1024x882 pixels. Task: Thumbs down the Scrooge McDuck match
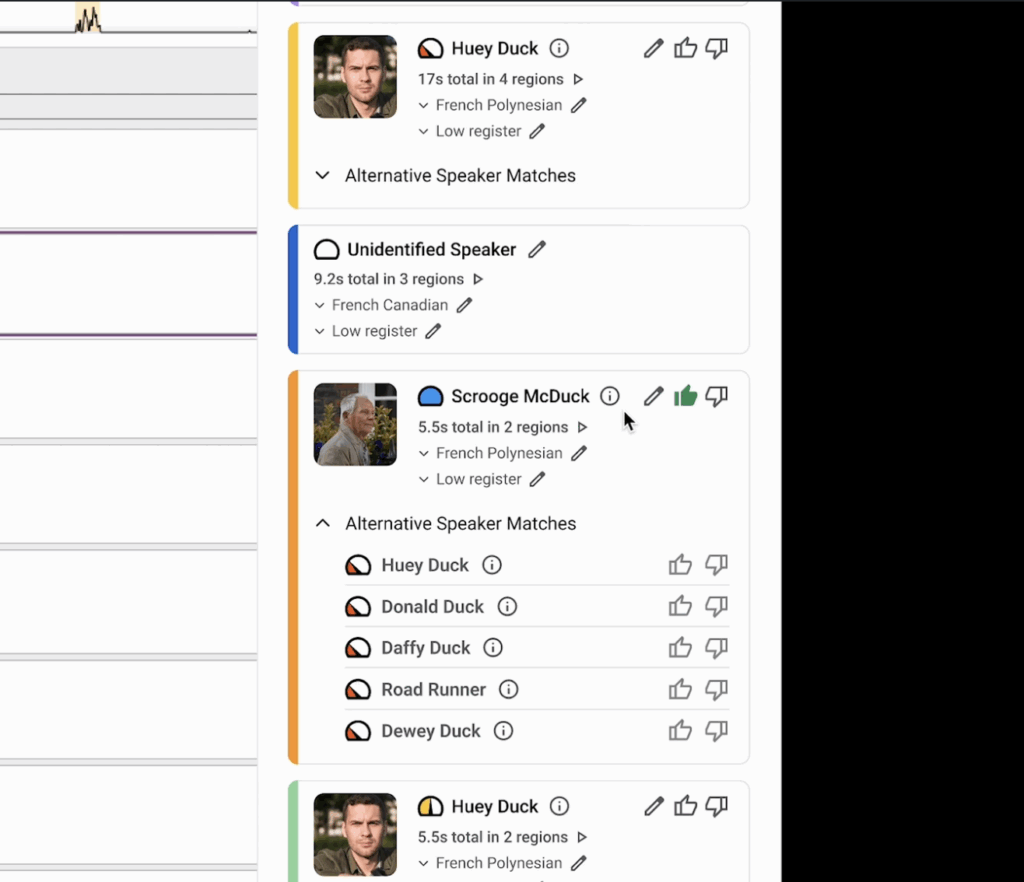(716, 397)
